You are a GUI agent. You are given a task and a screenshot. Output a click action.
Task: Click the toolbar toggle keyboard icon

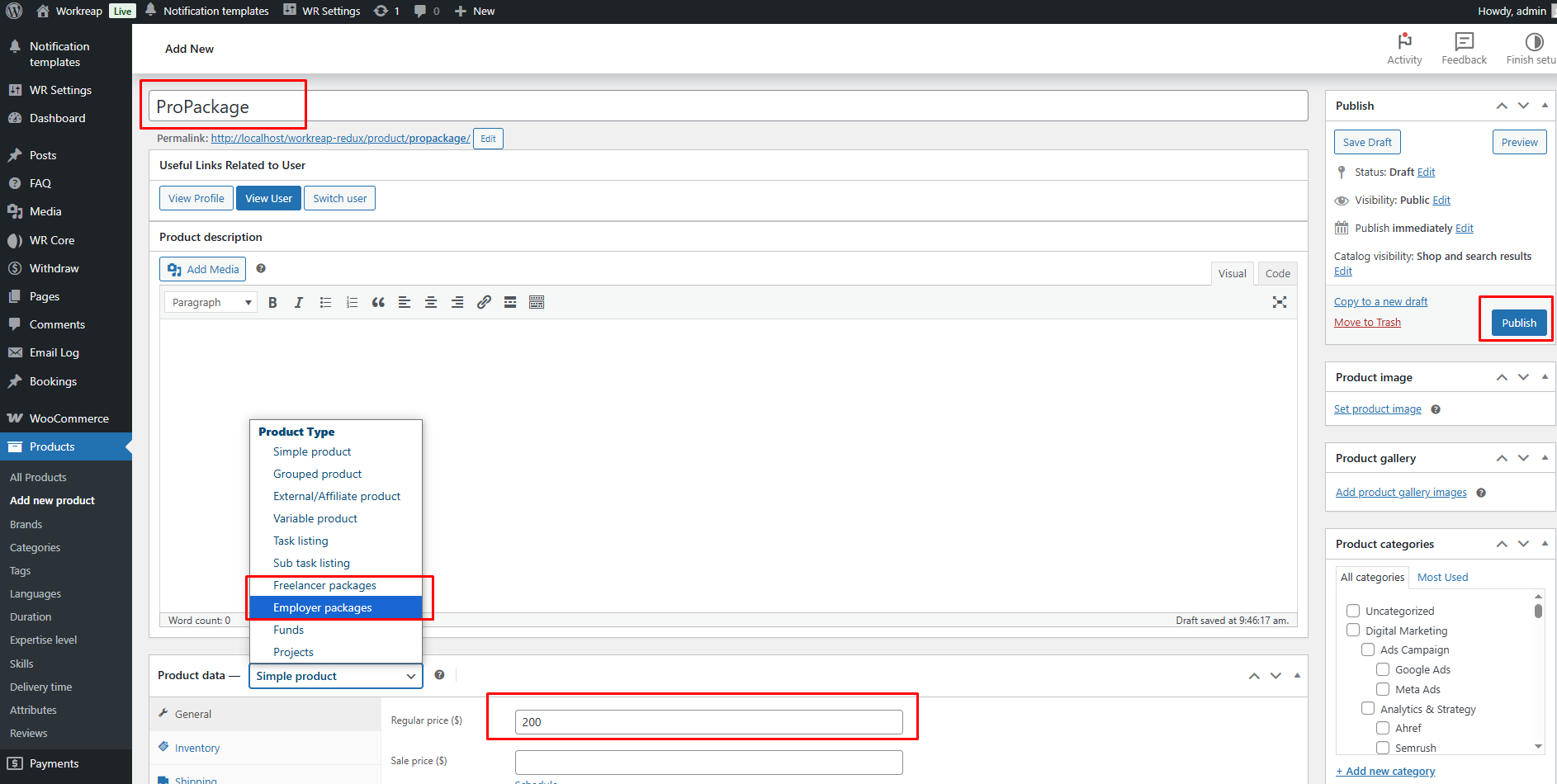pos(537,303)
